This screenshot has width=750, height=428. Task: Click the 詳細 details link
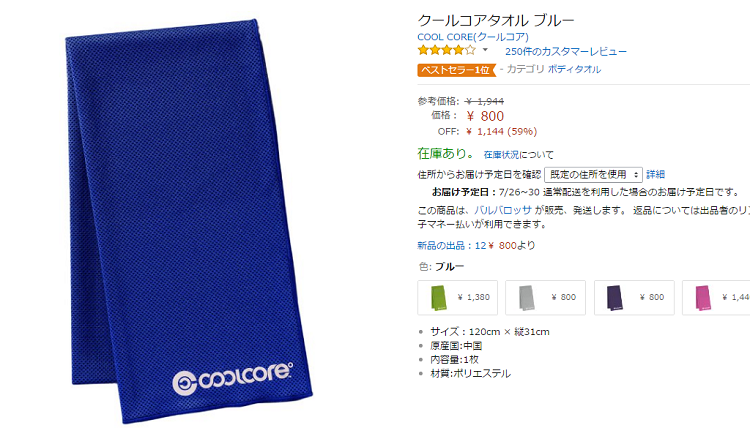655,175
